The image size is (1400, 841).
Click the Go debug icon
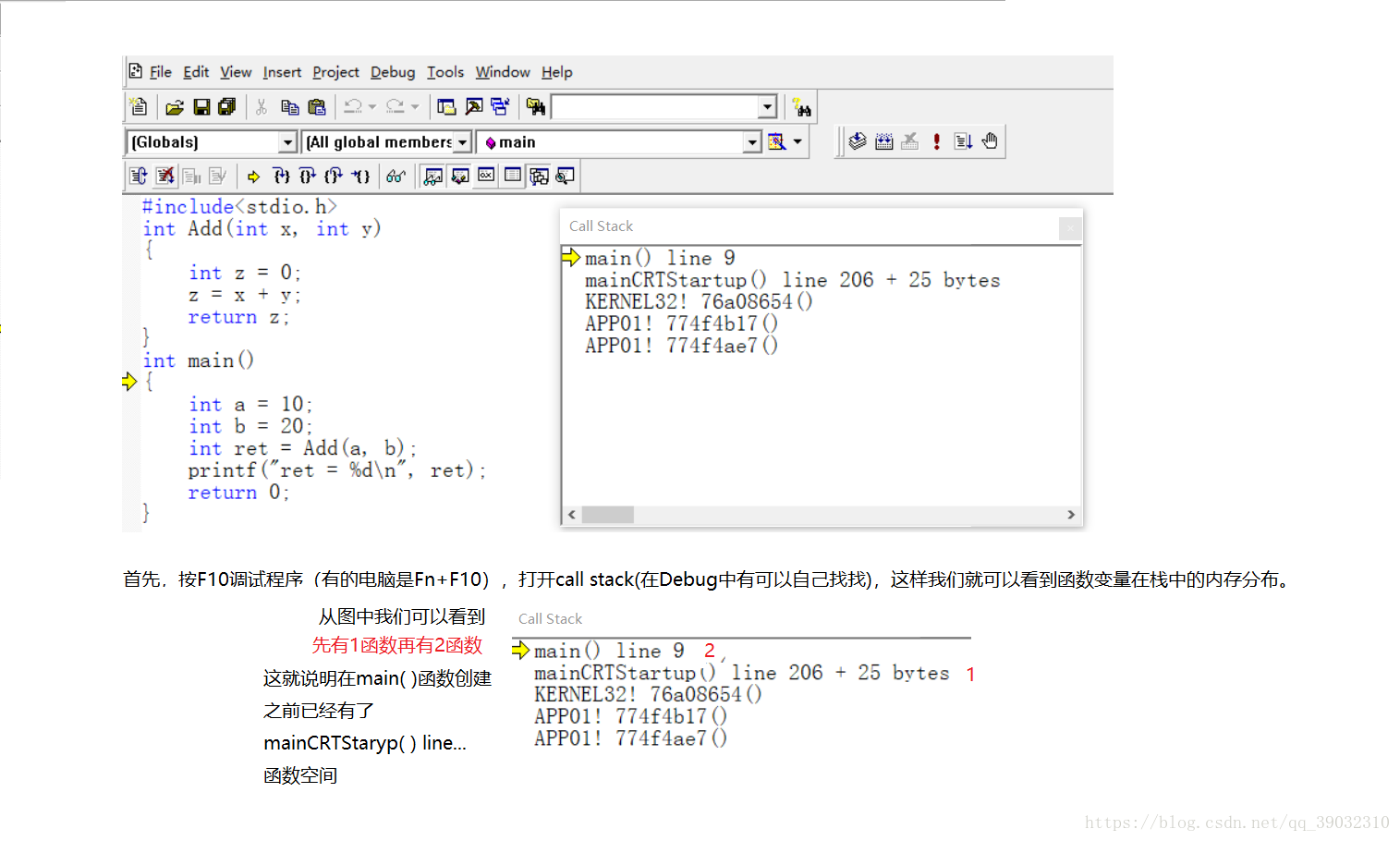tap(963, 141)
